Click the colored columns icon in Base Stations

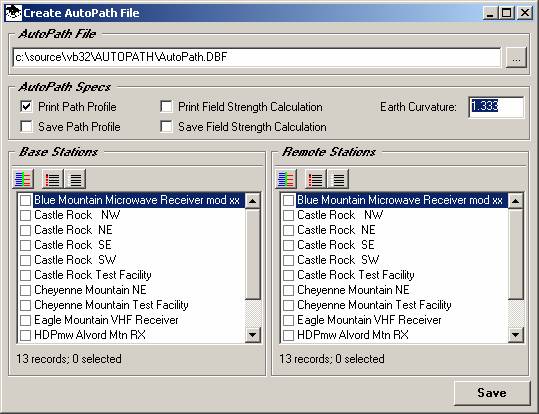click(x=23, y=179)
